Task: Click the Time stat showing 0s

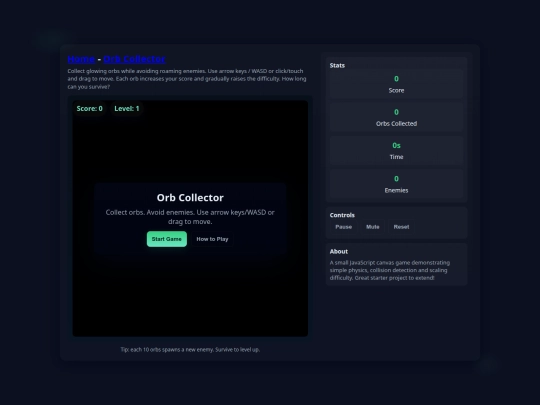Action: tap(396, 151)
